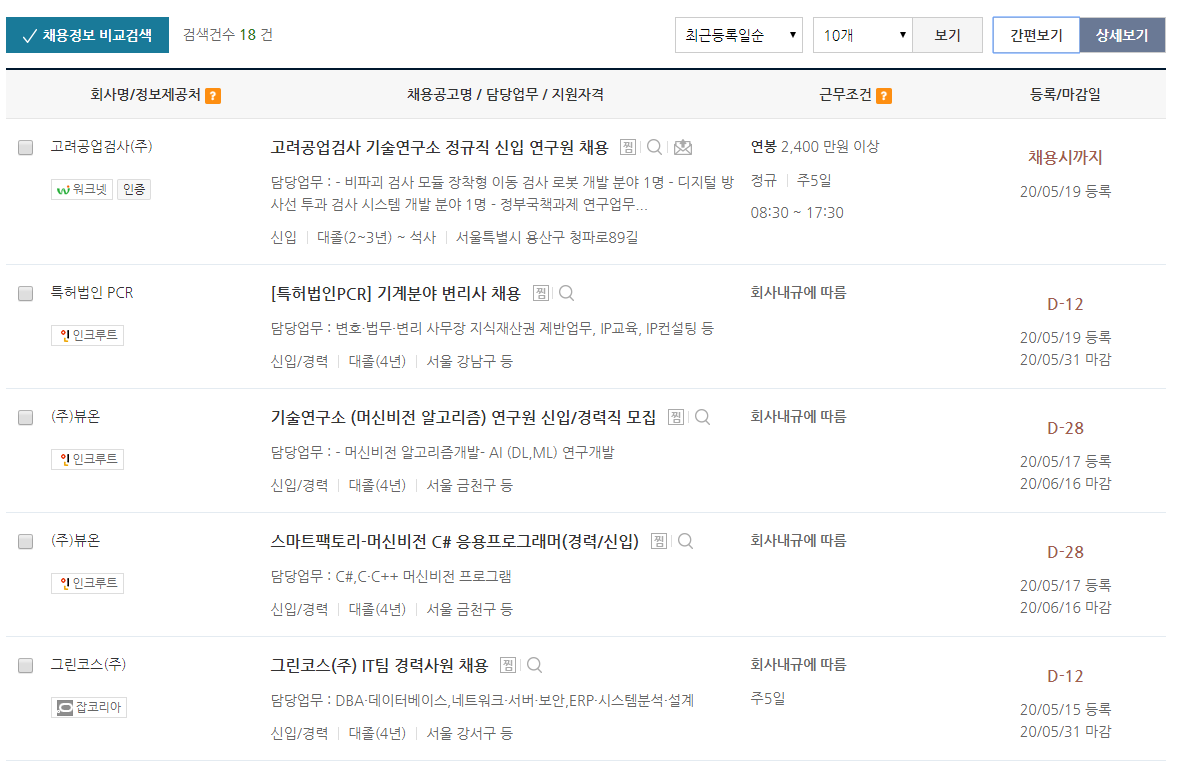The height and width of the screenshot is (768, 1177).
Task: Click (주)뷰온 in the 머신비전 알고리즘 row
Action: (x=75, y=417)
